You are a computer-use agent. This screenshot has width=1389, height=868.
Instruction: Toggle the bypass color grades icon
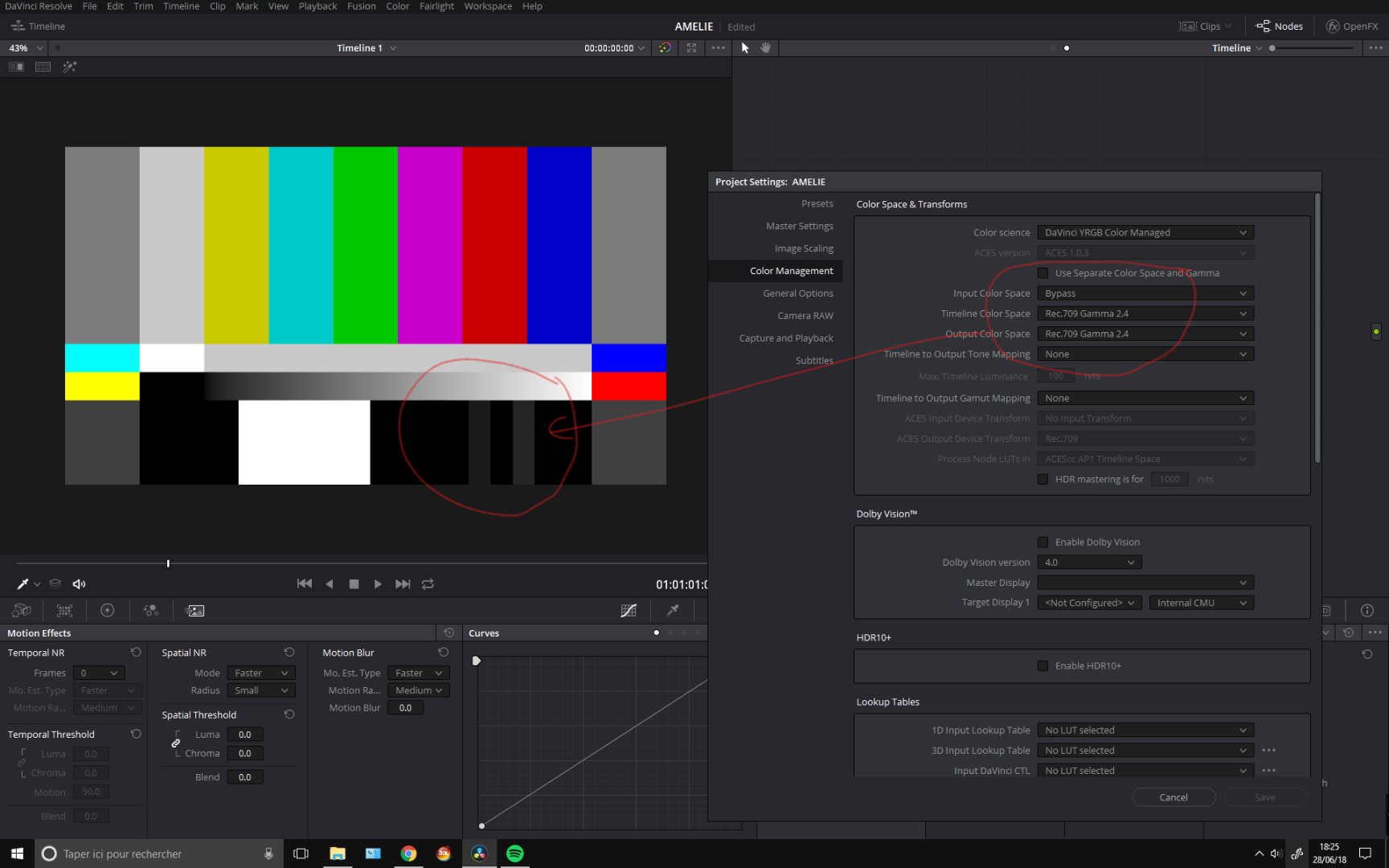[665, 48]
